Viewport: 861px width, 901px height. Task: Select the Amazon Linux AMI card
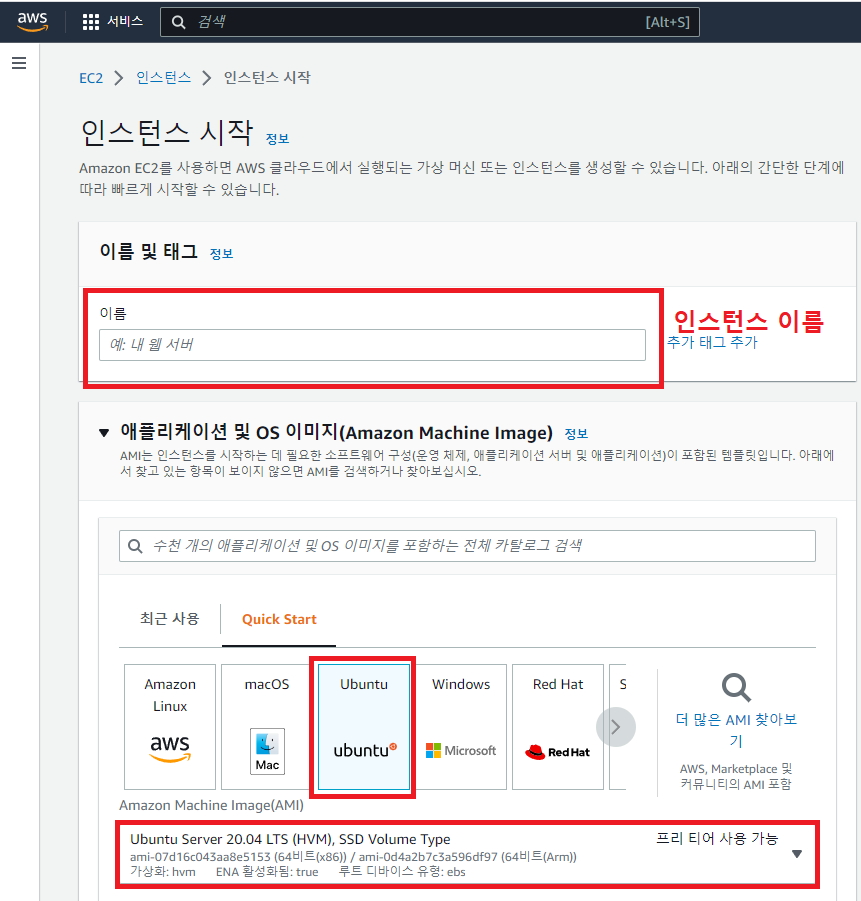tap(170, 727)
